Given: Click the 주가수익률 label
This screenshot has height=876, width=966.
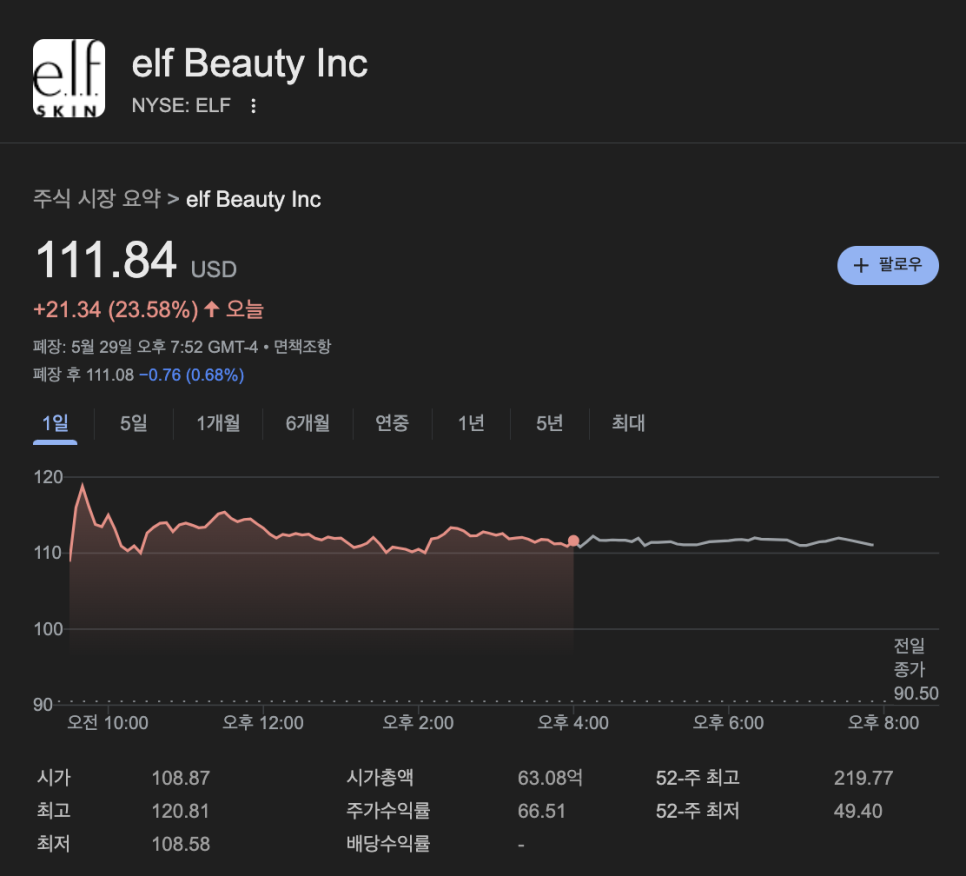Looking at the screenshot, I should point(388,811).
